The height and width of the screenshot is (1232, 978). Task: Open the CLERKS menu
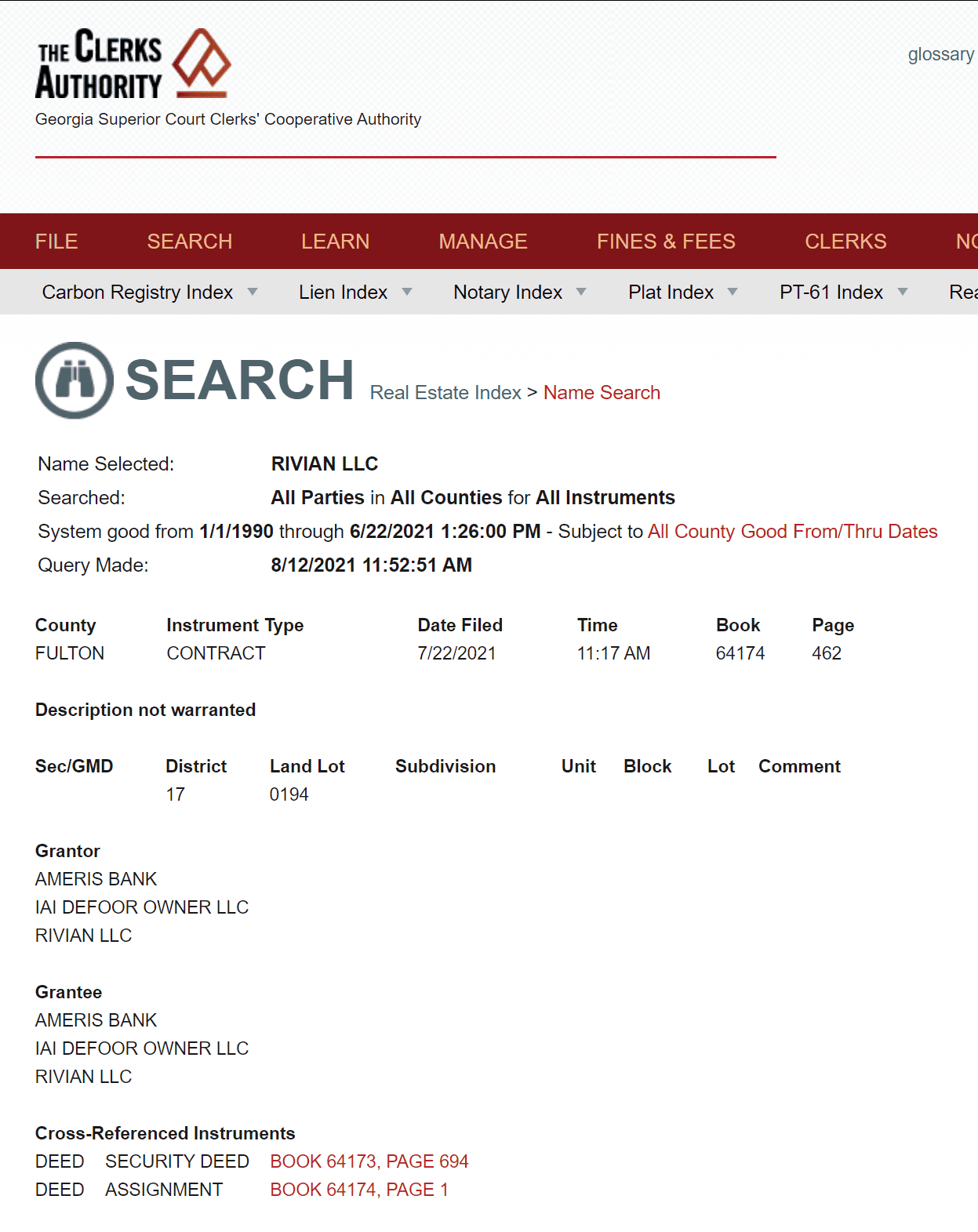click(845, 242)
